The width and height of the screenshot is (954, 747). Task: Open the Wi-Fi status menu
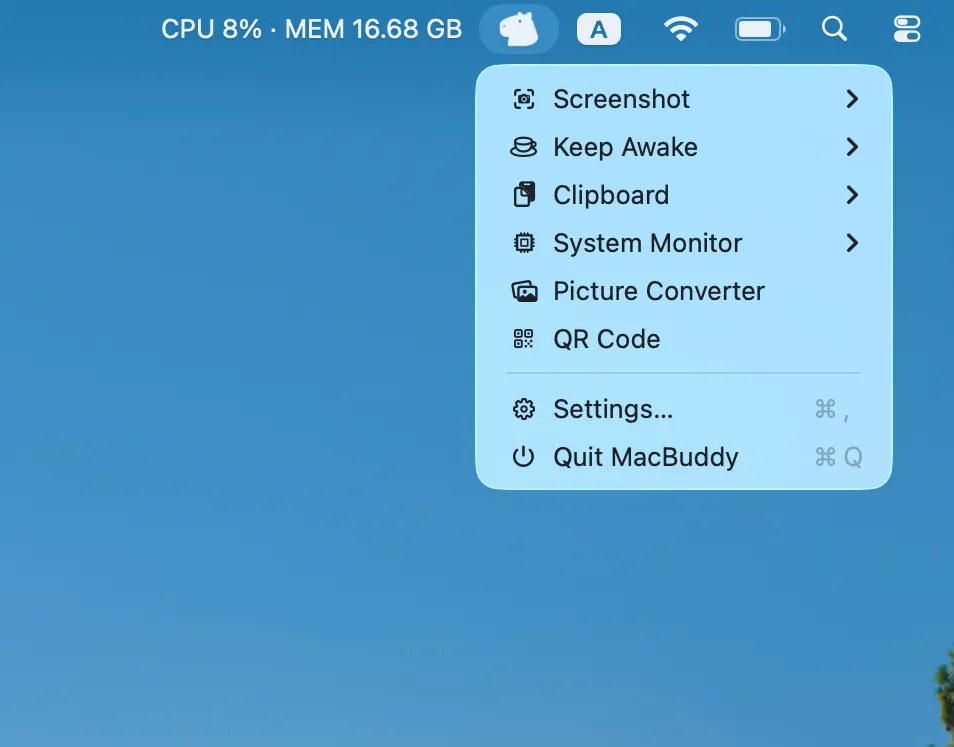(681, 29)
